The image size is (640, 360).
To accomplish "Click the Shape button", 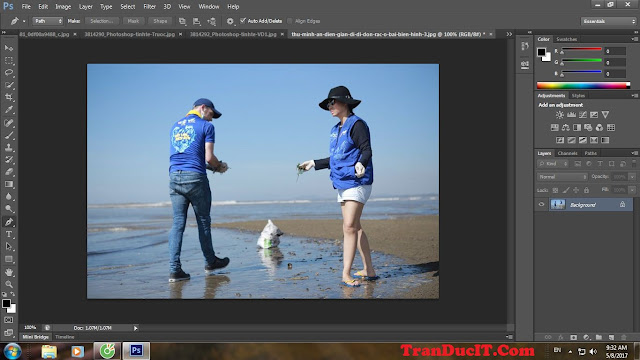I will point(160,21).
